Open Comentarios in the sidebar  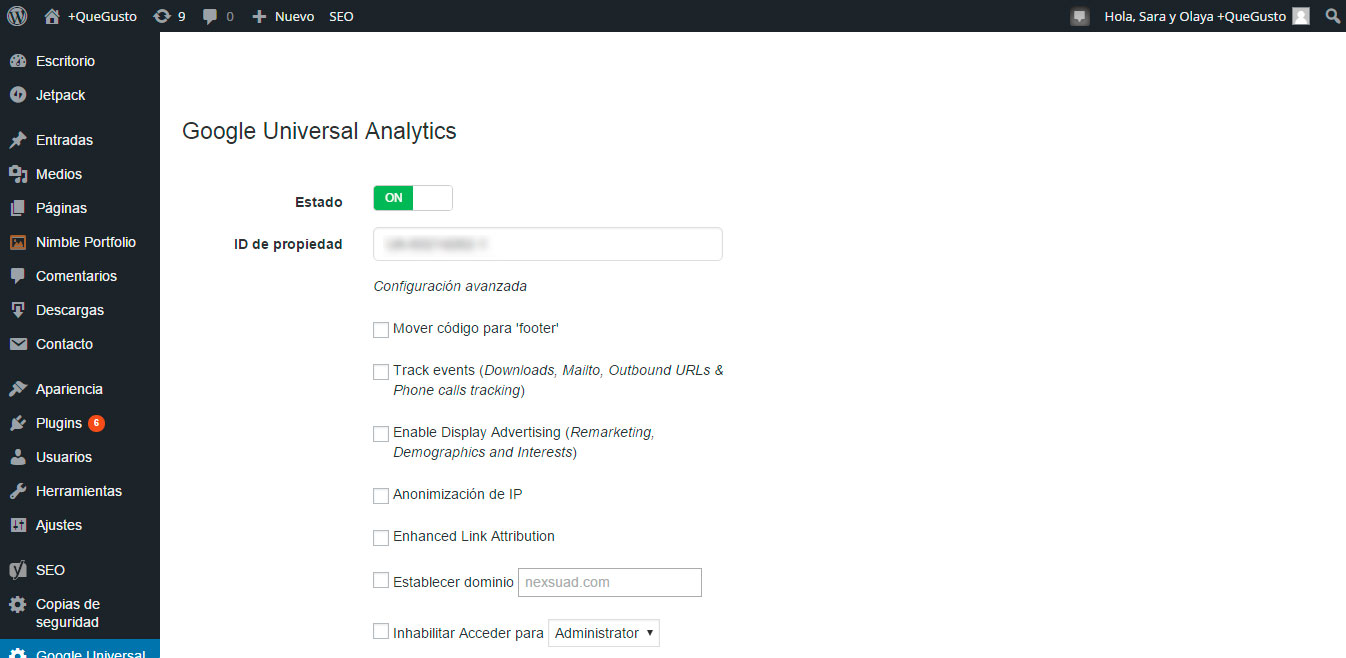click(x=76, y=276)
